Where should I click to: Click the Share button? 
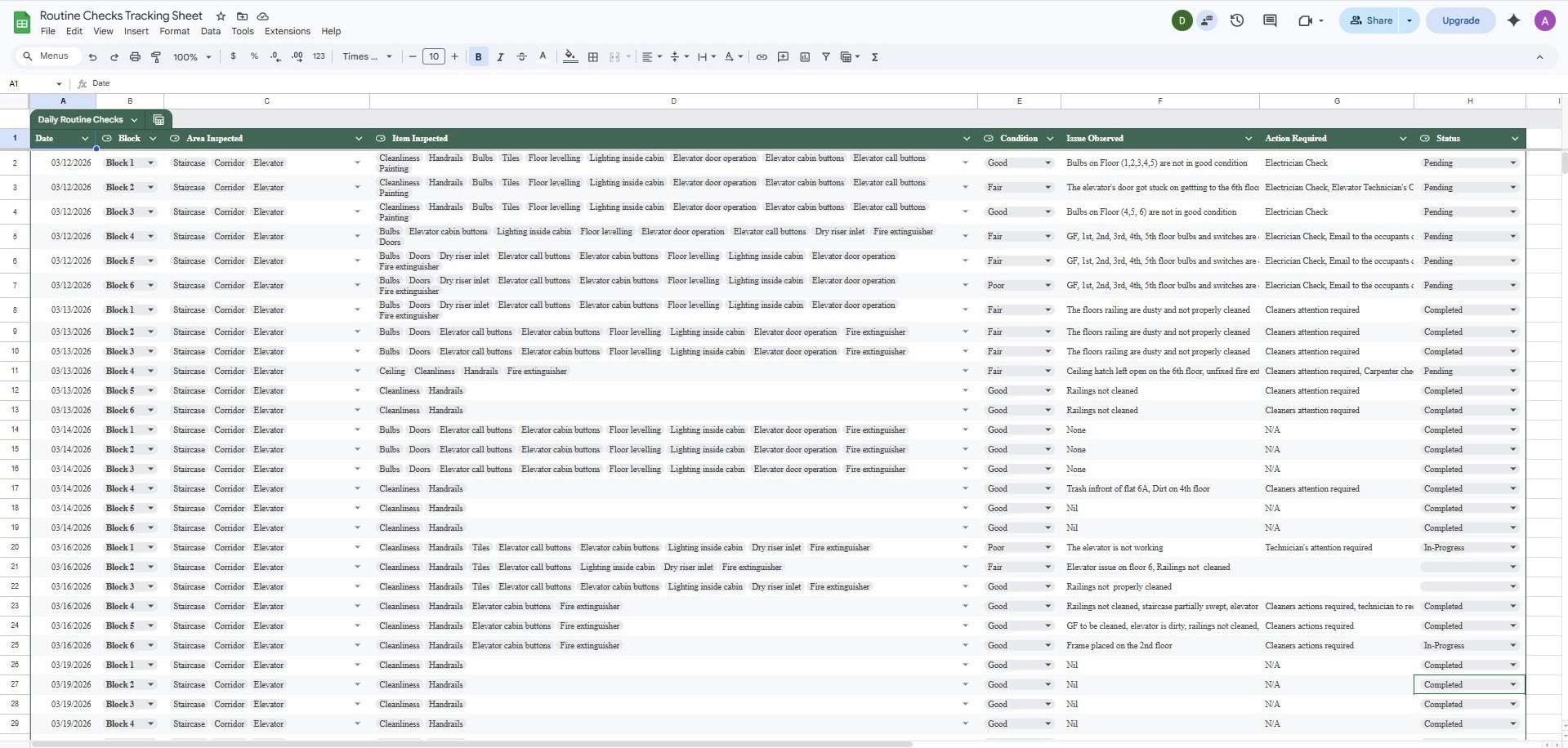(x=1370, y=20)
